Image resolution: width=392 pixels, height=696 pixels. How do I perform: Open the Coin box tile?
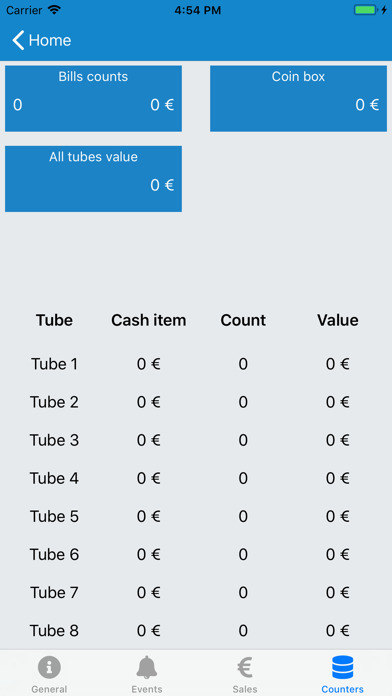[x=298, y=99]
